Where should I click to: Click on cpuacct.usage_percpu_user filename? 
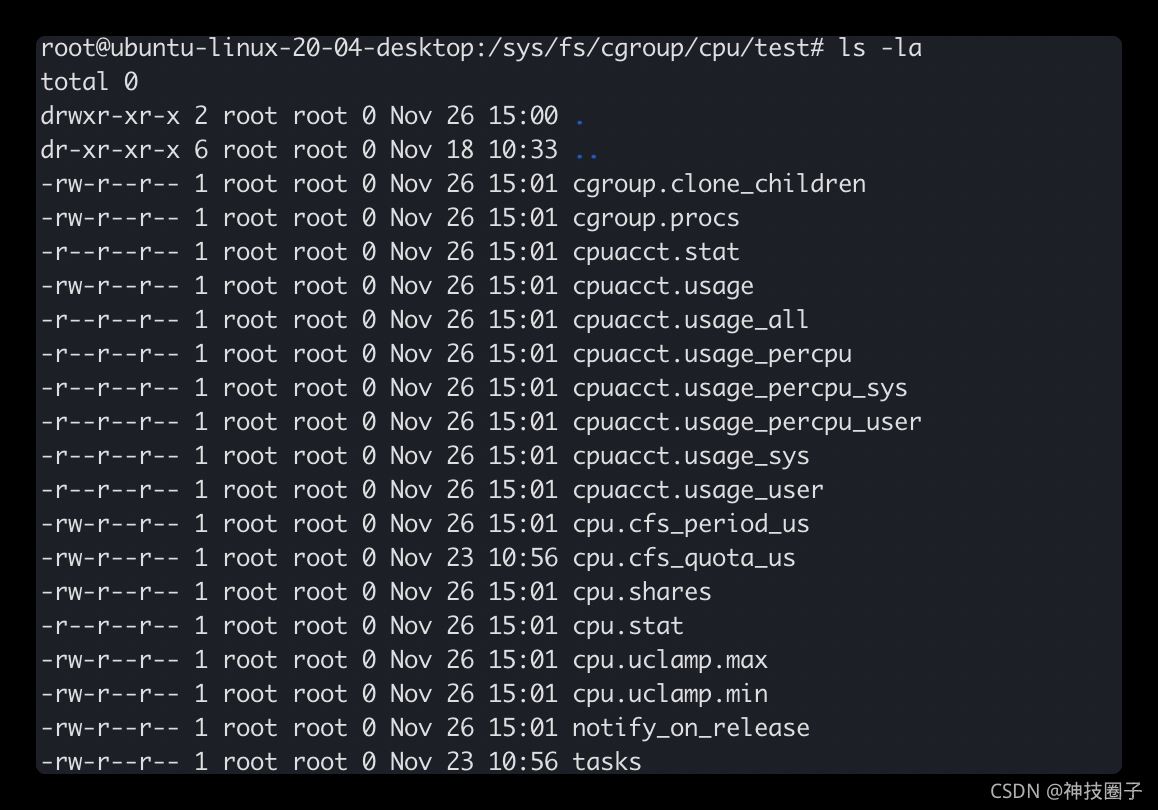point(746,422)
